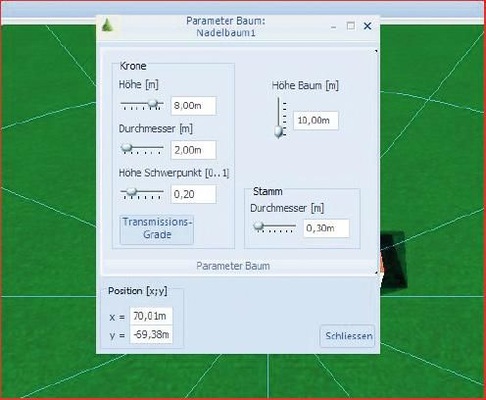Click the Krone Höhe field showing 8,00m
The image size is (486, 400).
(x=194, y=106)
